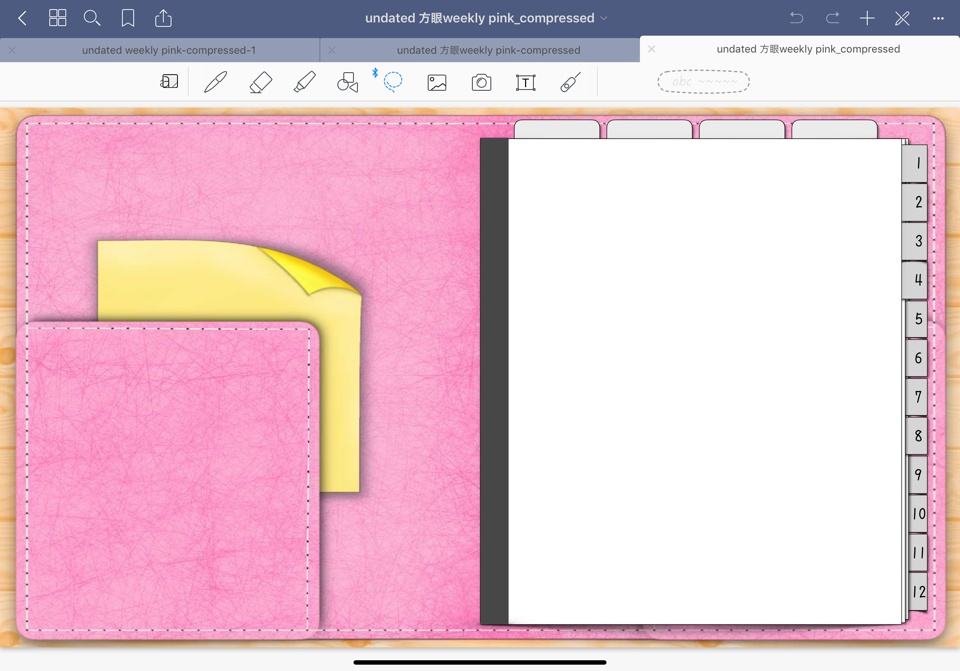Open the Share and export menu
This screenshot has height=671, width=960.
[x=163, y=17]
